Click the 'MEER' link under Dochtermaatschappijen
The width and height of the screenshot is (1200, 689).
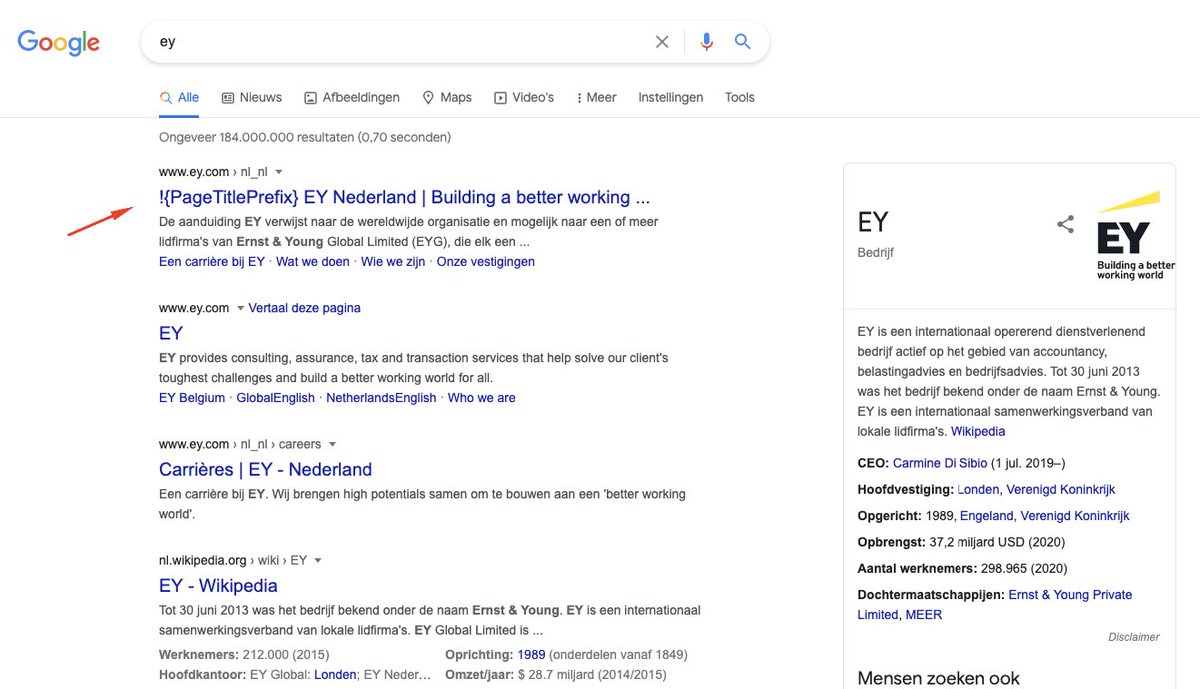click(924, 615)
